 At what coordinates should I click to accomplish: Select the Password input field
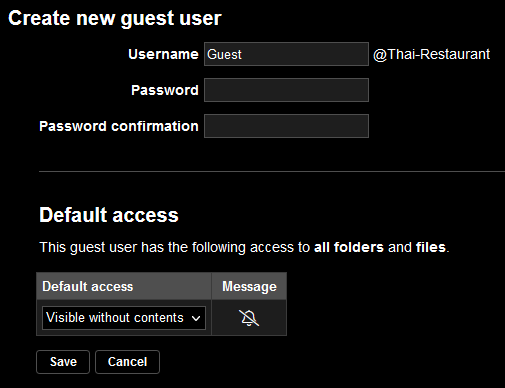286,90
